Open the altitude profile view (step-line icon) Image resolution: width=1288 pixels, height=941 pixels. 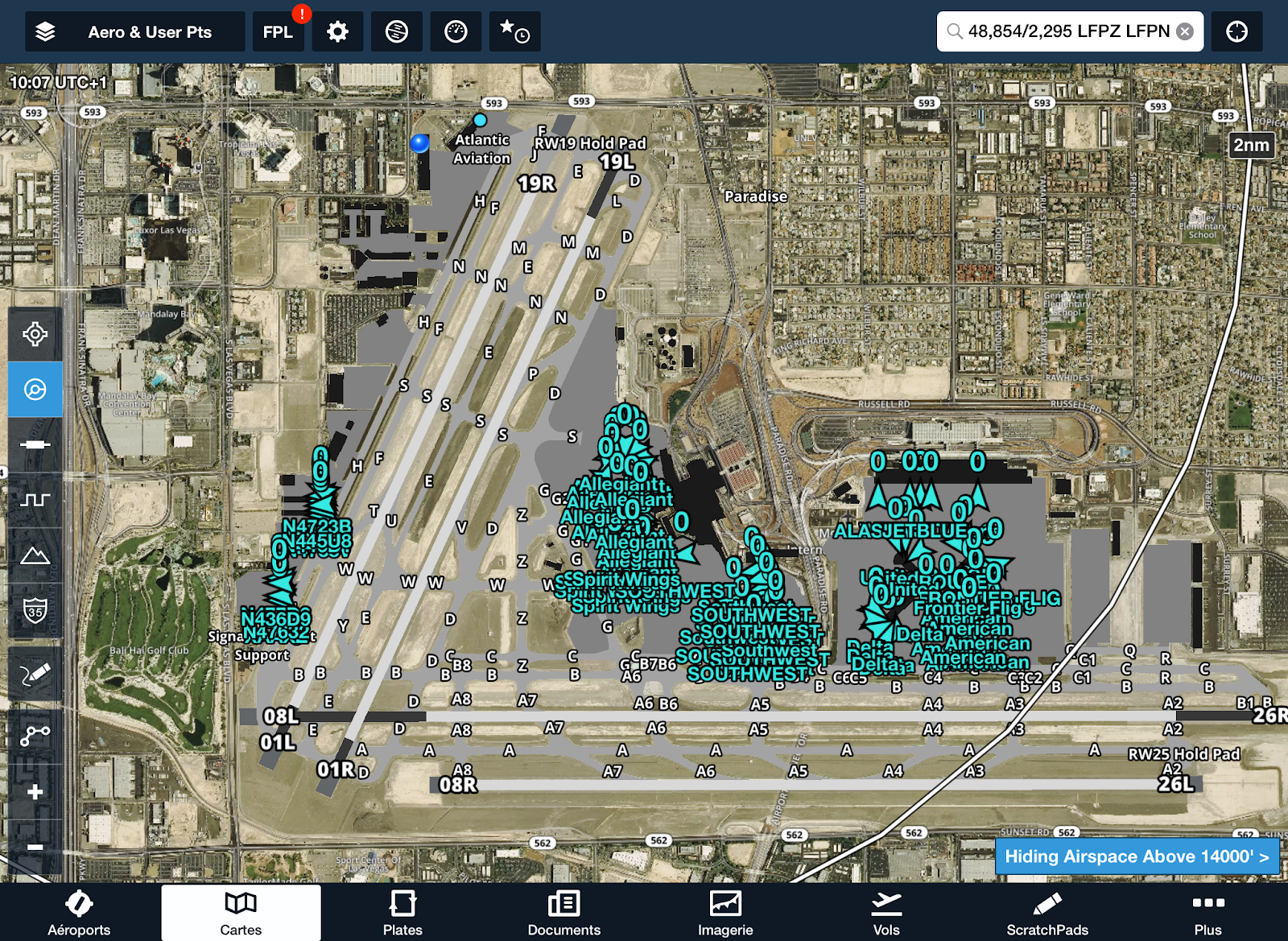(x=35, y=500)
